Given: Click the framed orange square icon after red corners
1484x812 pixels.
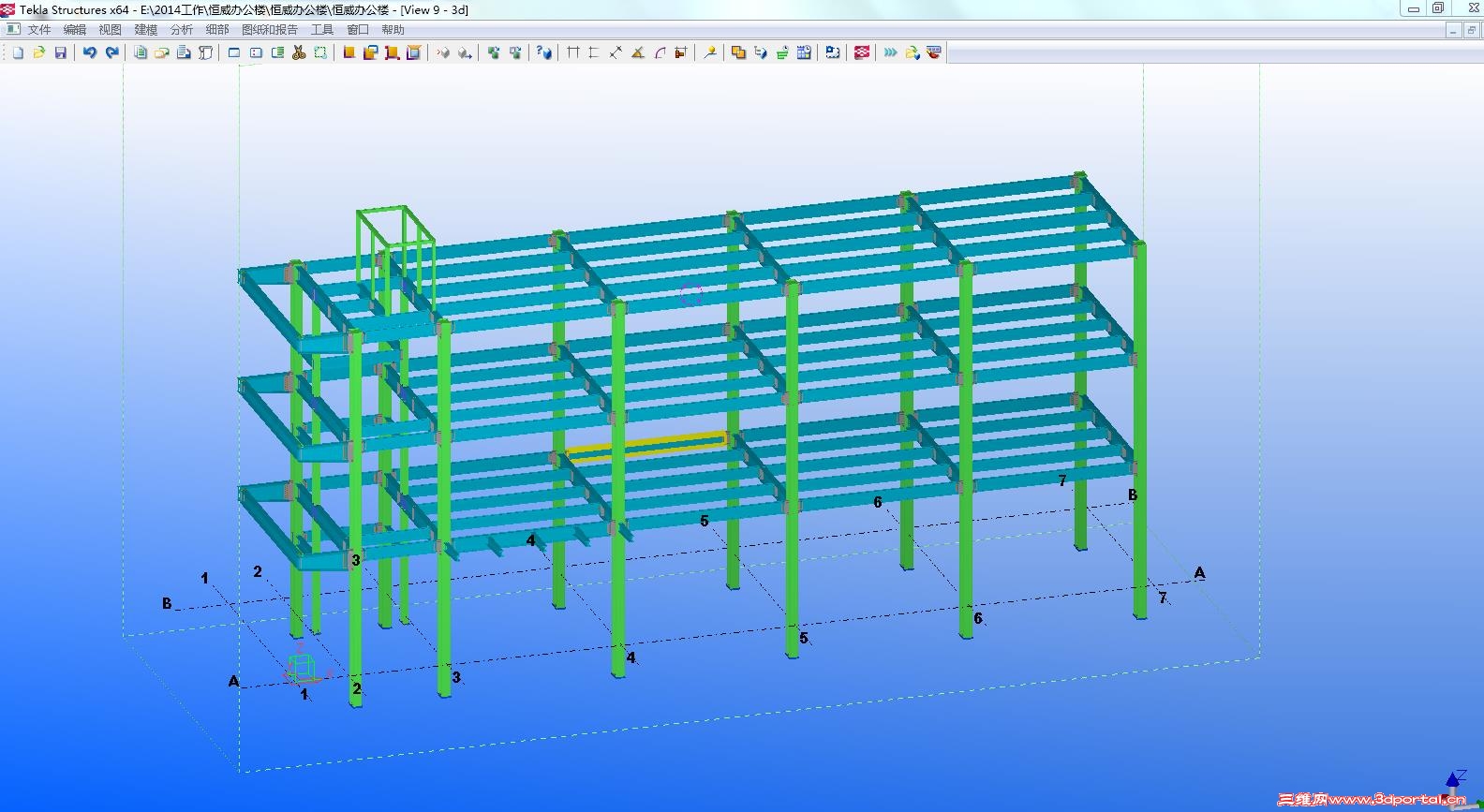Looking at the screenshot, I should (414, 52).
